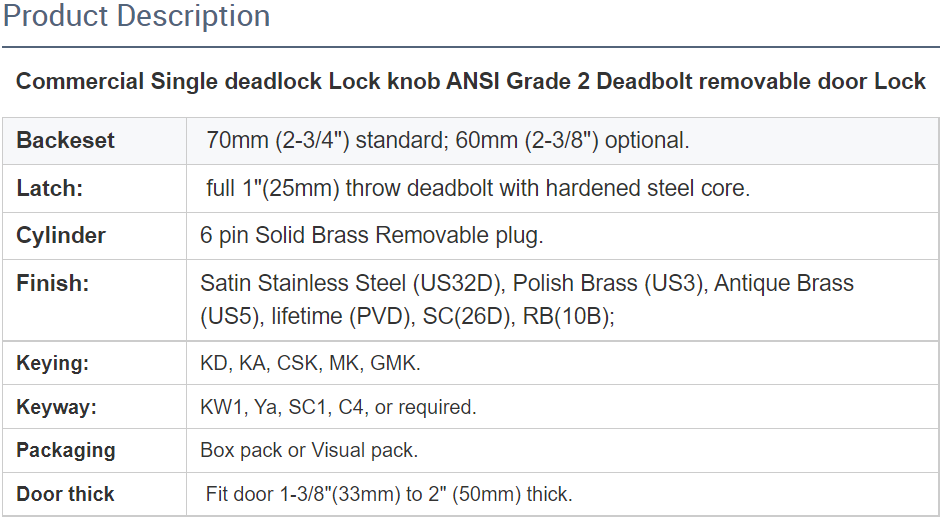Click the Latch: label cell
943x519 pixels.
[50, 188]
